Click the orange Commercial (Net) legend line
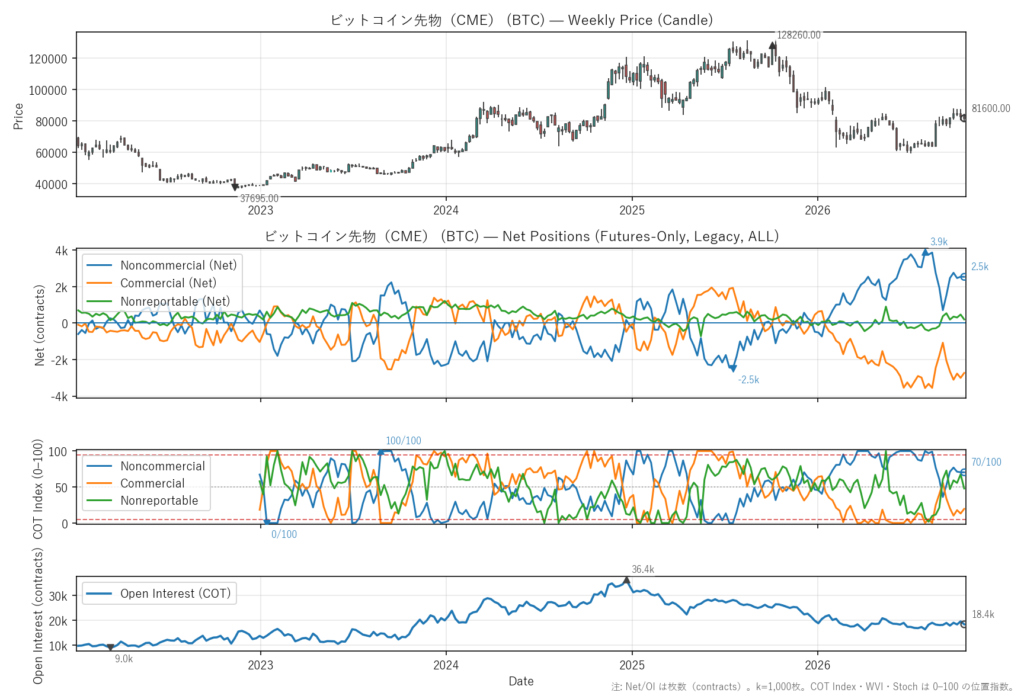 click(99, 283)
